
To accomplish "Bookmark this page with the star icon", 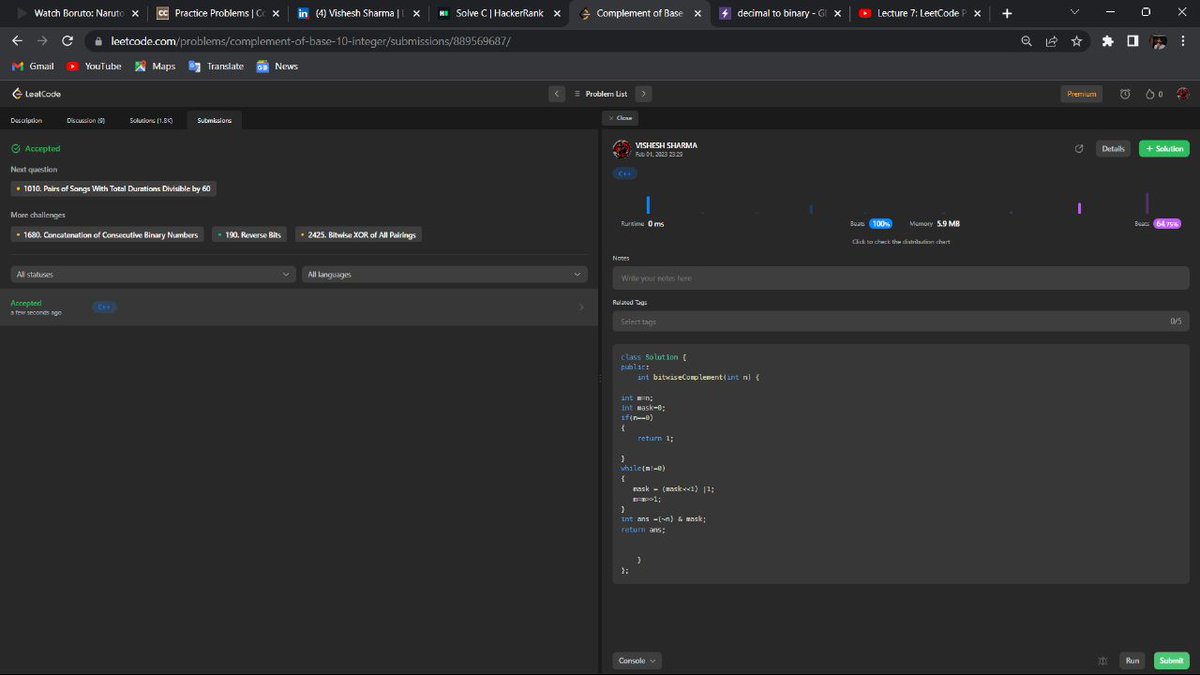I will tap(1077, 41).
